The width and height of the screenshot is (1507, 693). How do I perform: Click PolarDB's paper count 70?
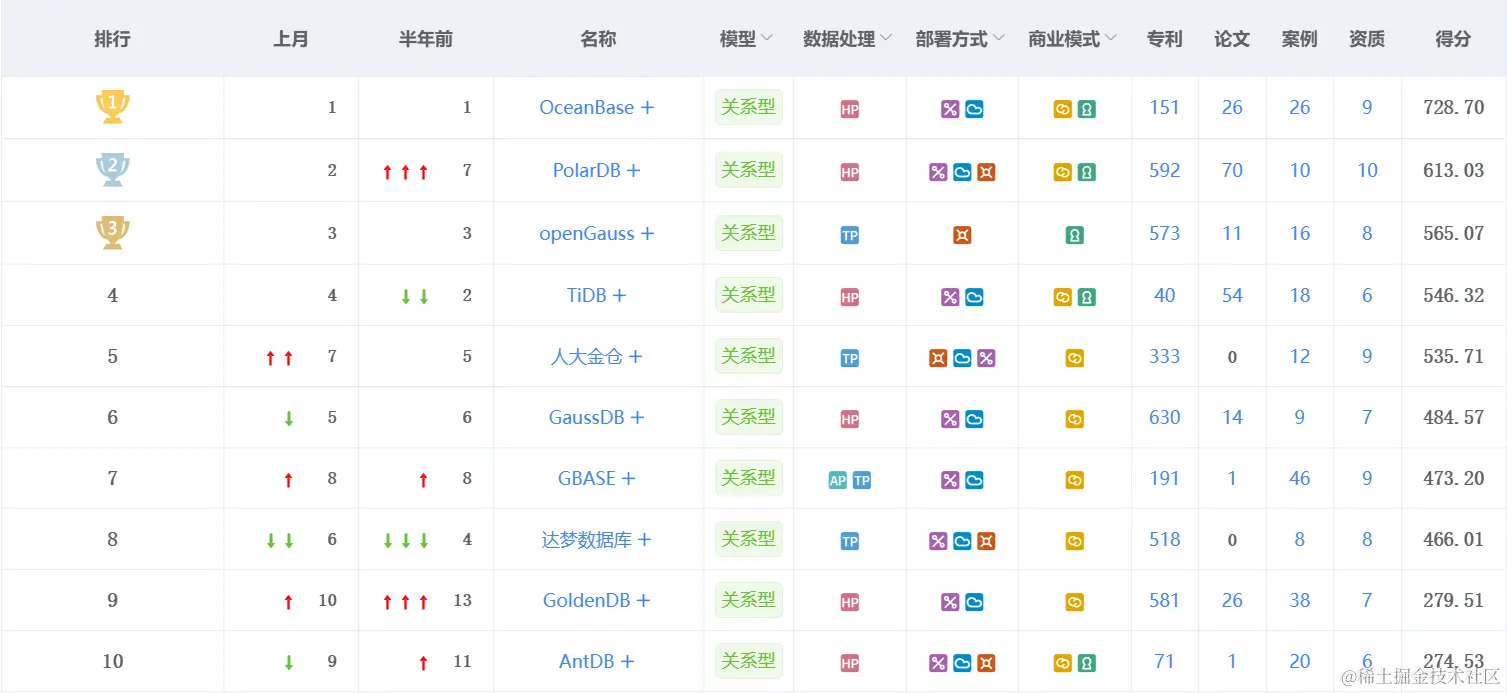tap(1232, 171)
